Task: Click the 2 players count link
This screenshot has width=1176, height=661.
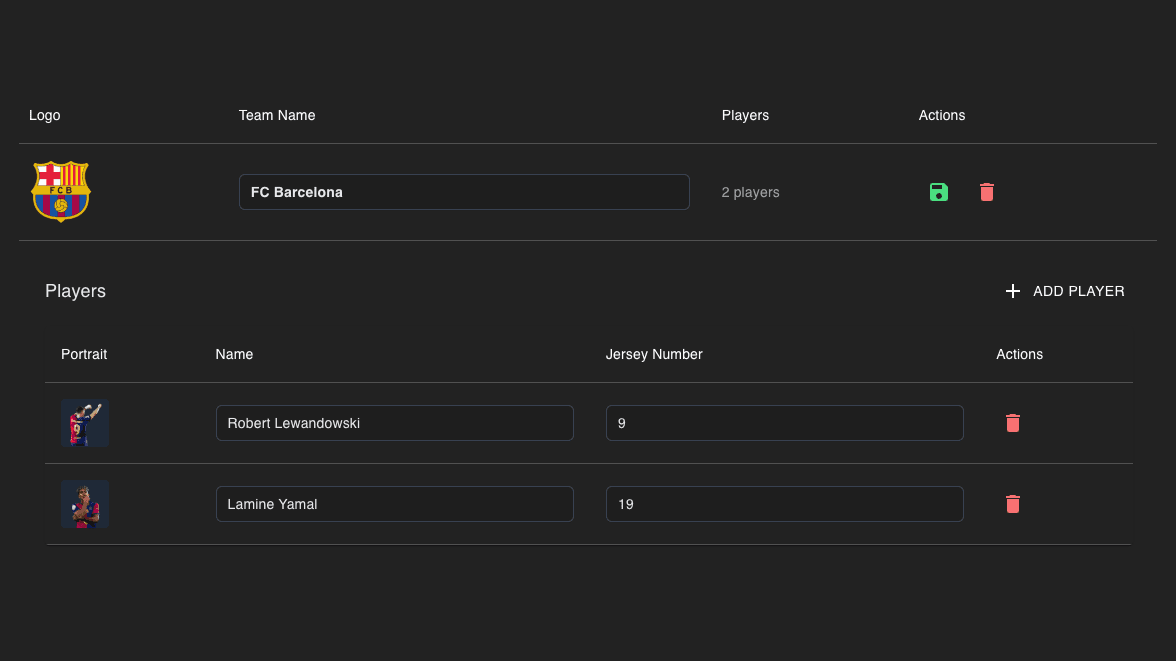Action: pos(750,192)
